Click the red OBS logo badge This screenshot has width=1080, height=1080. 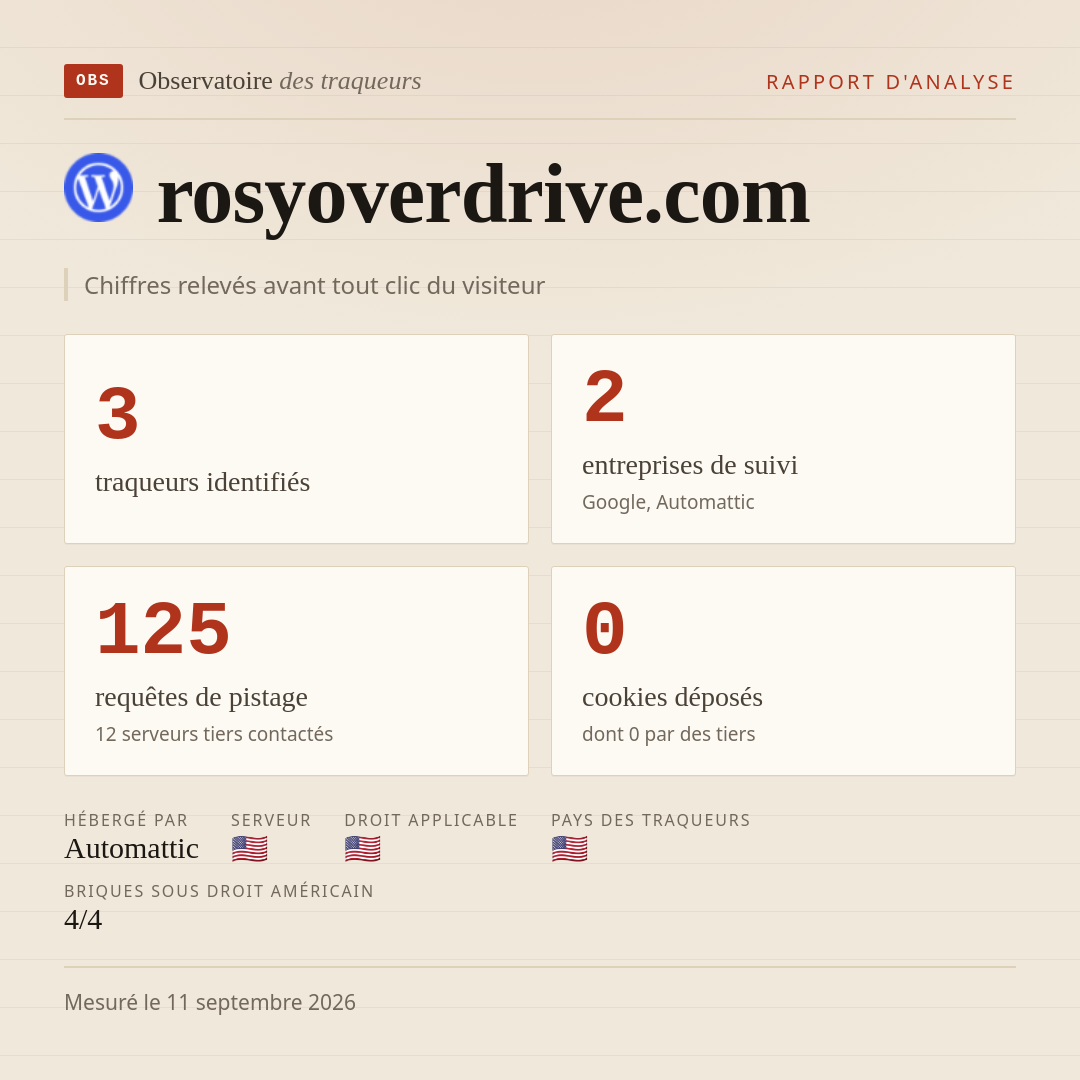tap(94, 81)
